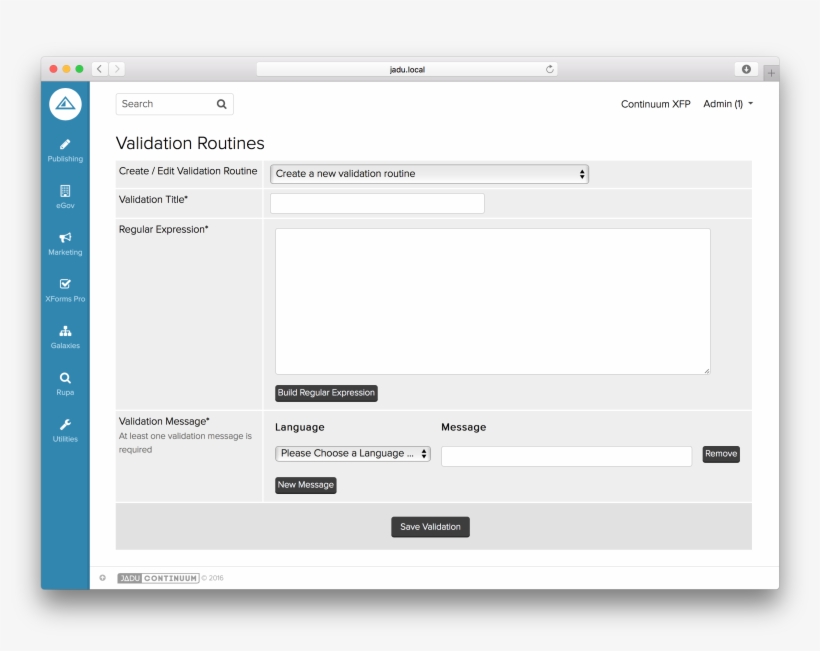Click Build Regular Expression
This screenshot has width=820, height=651.
(326, 393)
